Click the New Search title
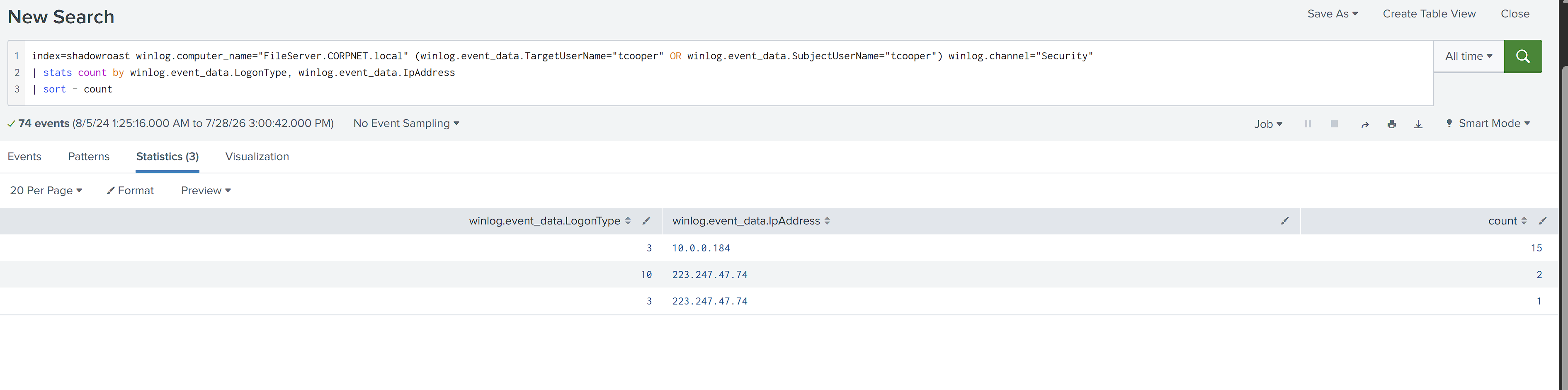Image resolution: width=1568 pixels, height=390 pixels. pos(61,17)
